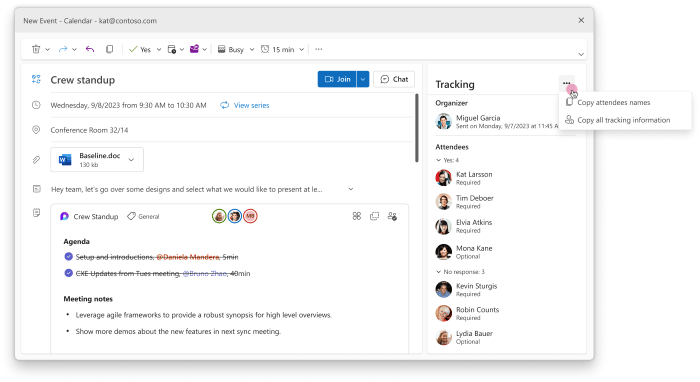Expand the ribbon with bottom-right chevron

(581, 54)
